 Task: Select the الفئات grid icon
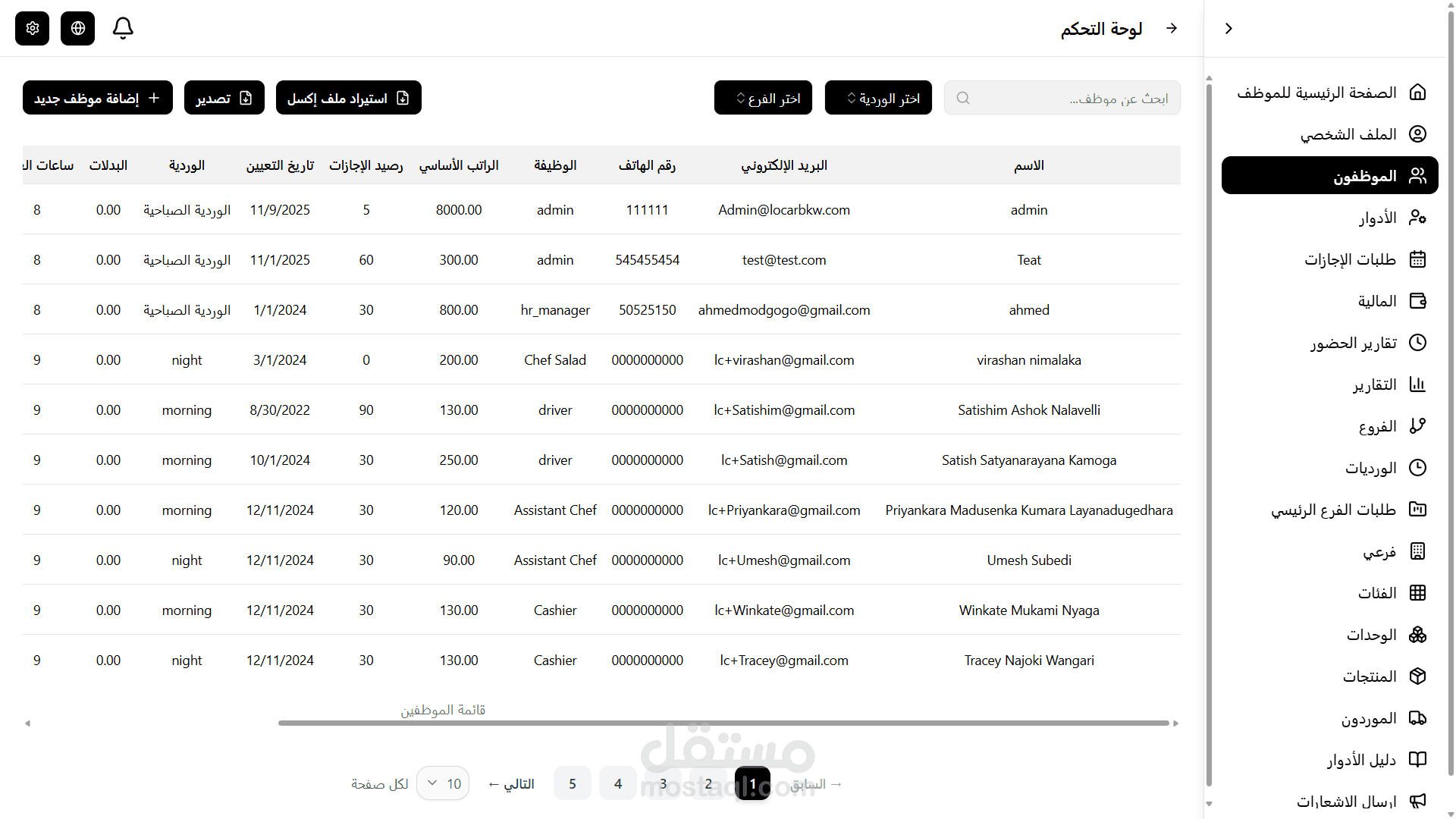(1418, 592)
